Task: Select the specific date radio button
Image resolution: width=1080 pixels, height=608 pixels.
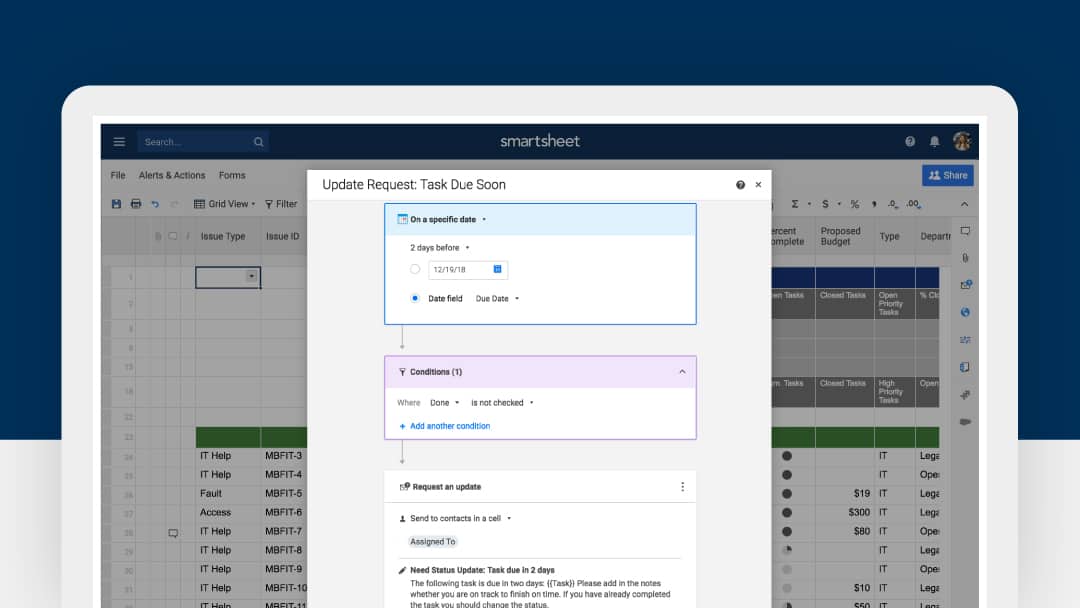Action: pos(415,269)
